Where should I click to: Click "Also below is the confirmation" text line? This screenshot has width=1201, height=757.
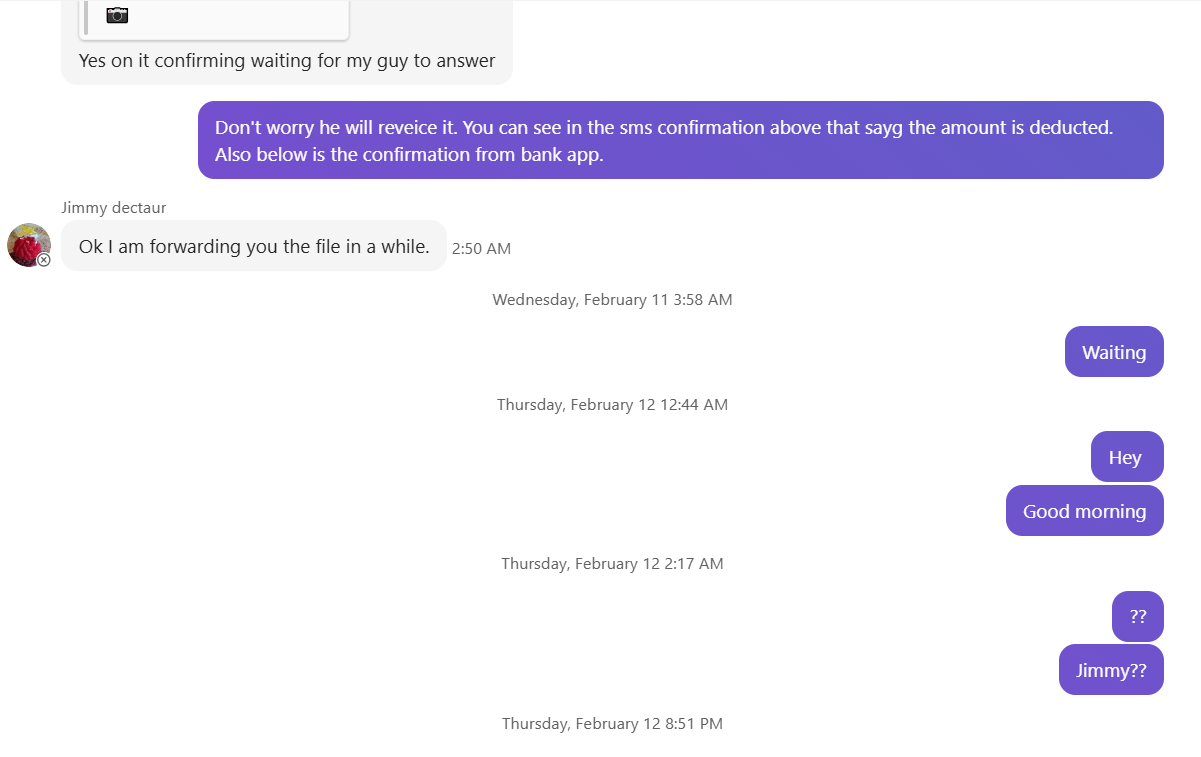pyautogui.click(x=409, y=155)
